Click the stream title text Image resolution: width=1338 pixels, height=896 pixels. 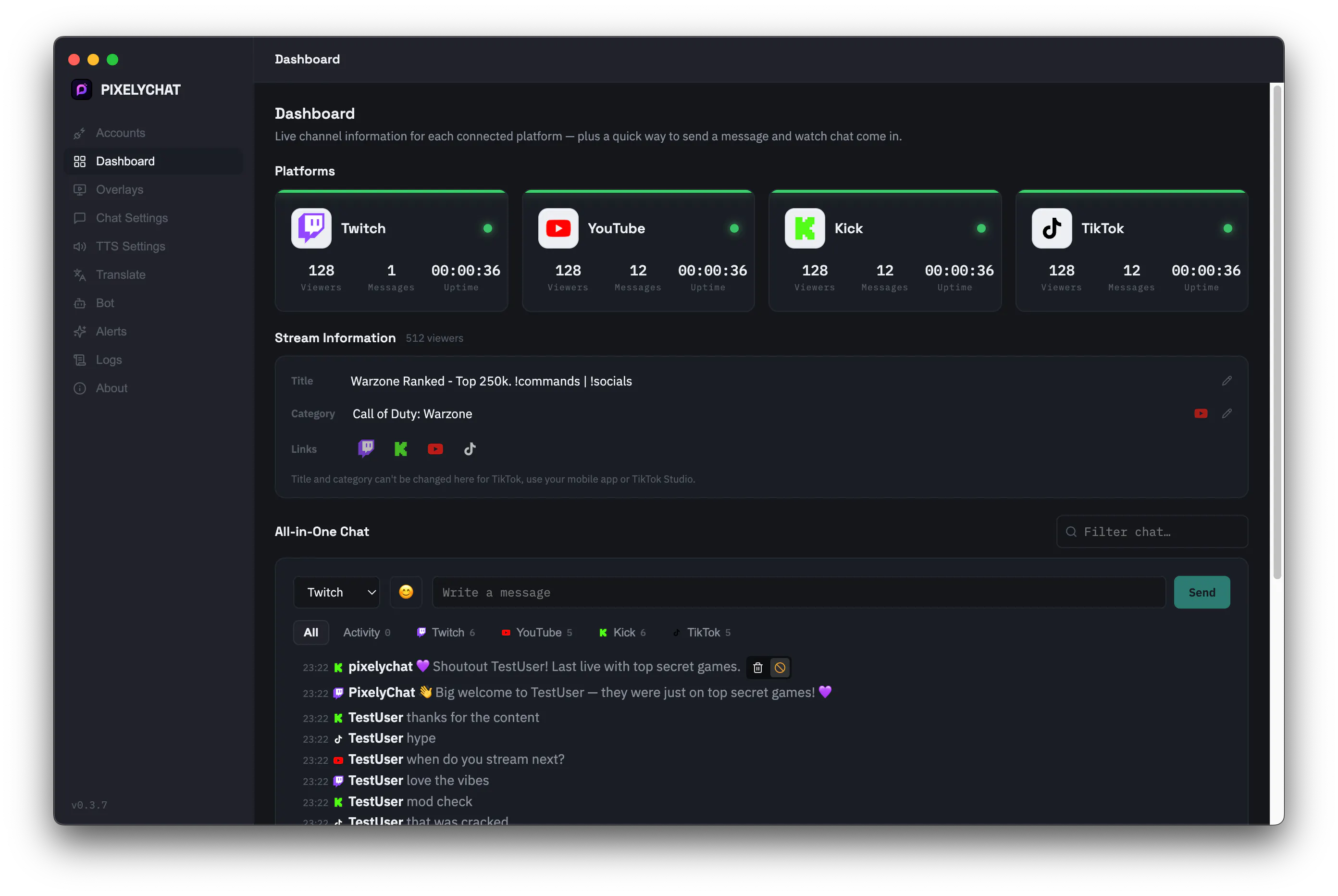point(491,381)
